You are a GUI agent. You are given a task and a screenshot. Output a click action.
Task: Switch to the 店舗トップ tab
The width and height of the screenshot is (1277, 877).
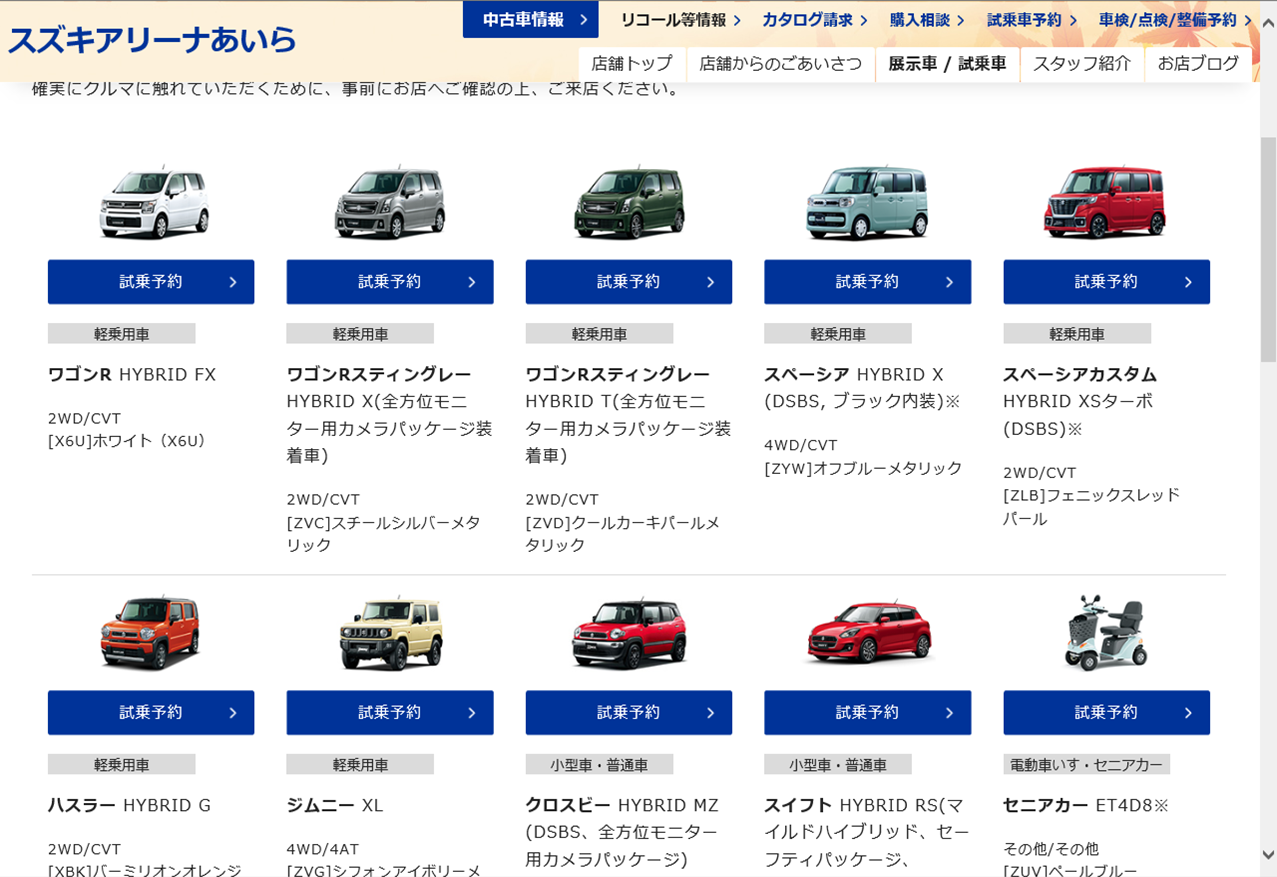632,64
